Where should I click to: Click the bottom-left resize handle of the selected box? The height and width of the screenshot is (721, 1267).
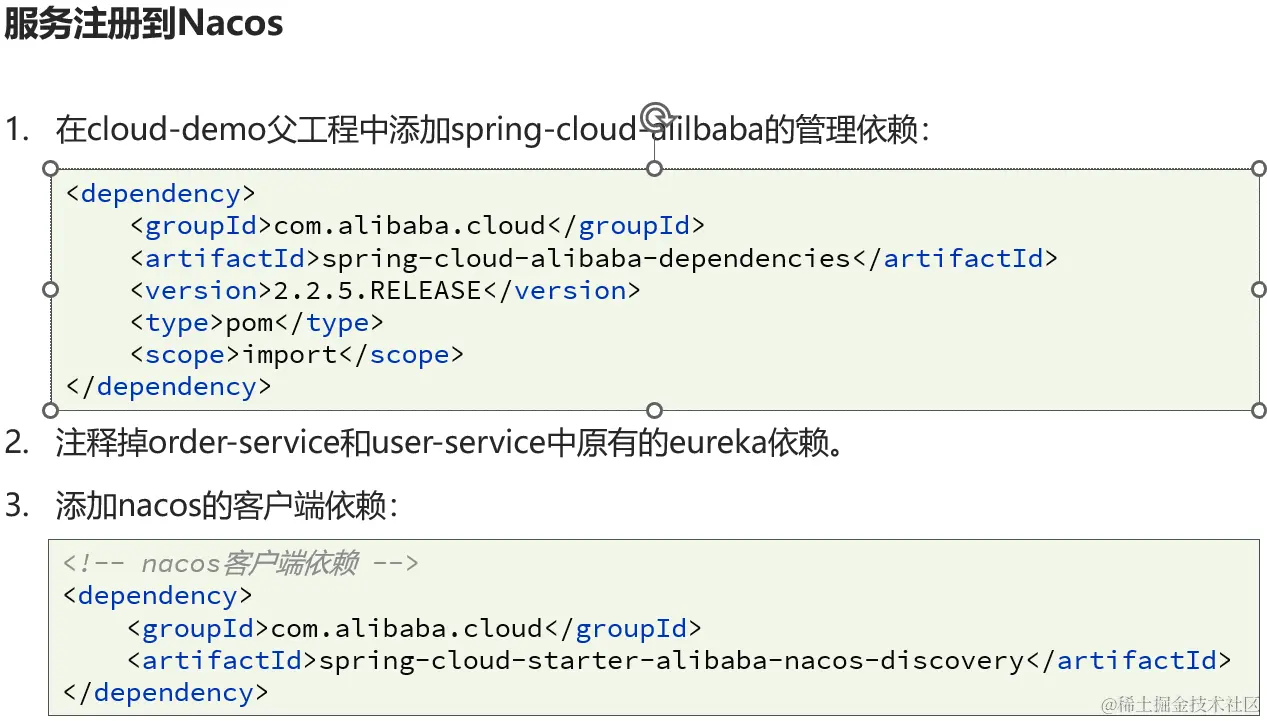(x=51, y=410)
